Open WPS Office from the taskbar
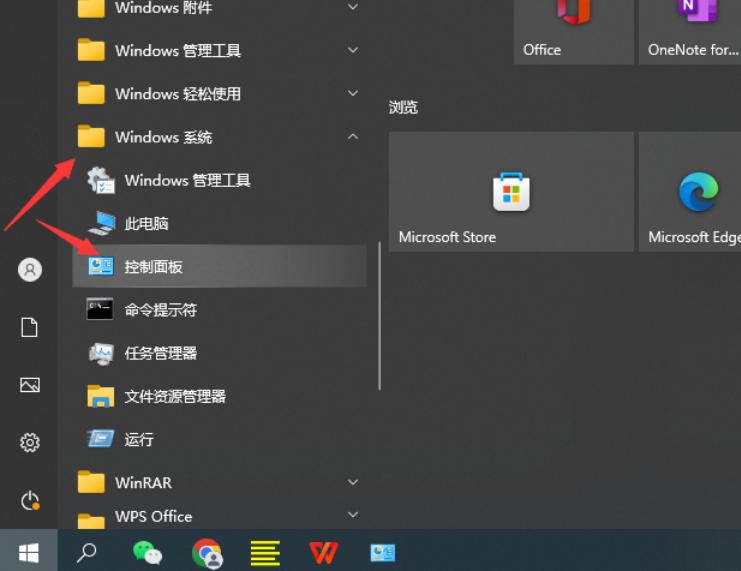 pos(324,553)
